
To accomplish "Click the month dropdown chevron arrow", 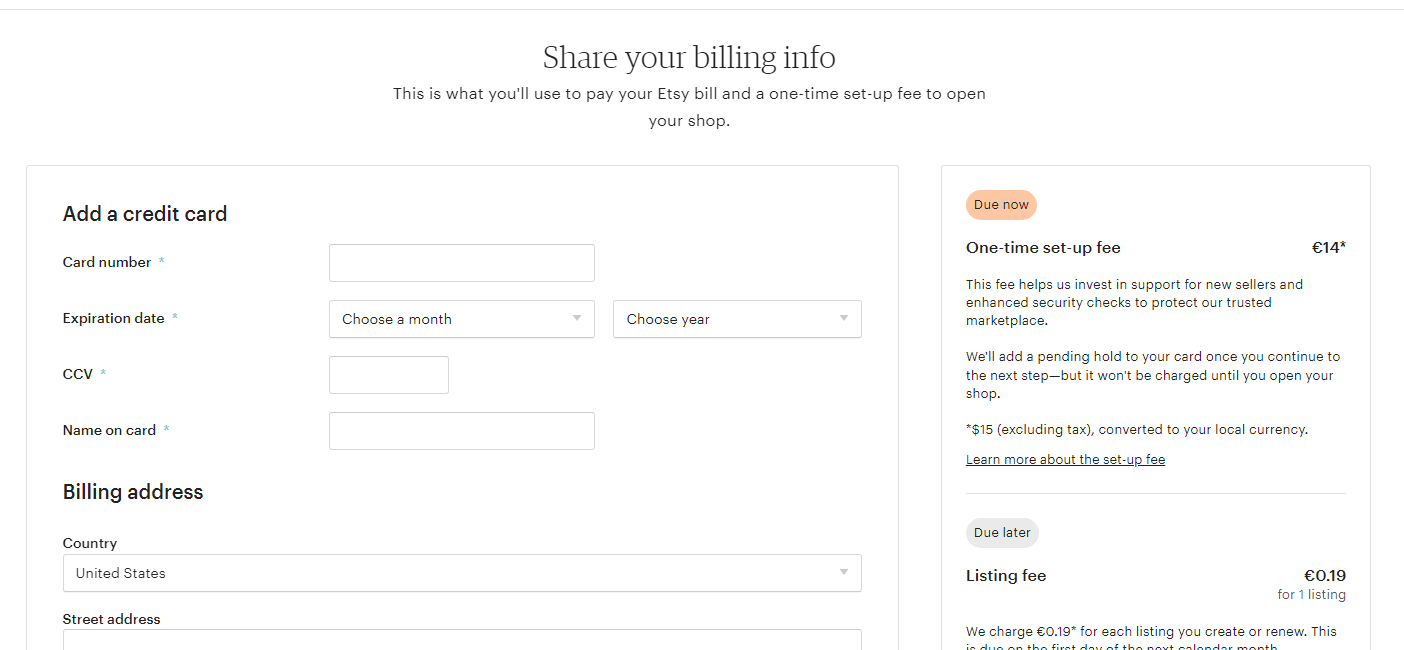I will point(577,318).
